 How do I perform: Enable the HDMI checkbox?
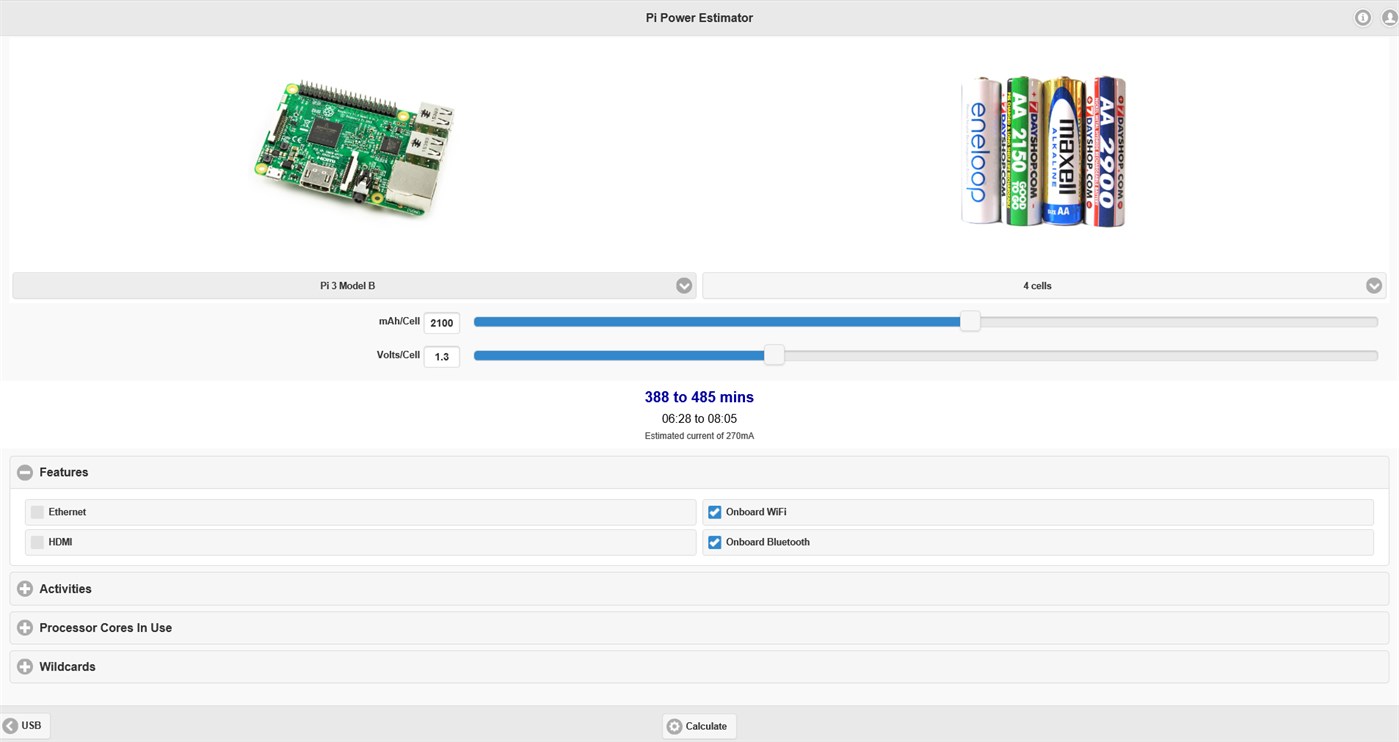click(x=36, y=541)
